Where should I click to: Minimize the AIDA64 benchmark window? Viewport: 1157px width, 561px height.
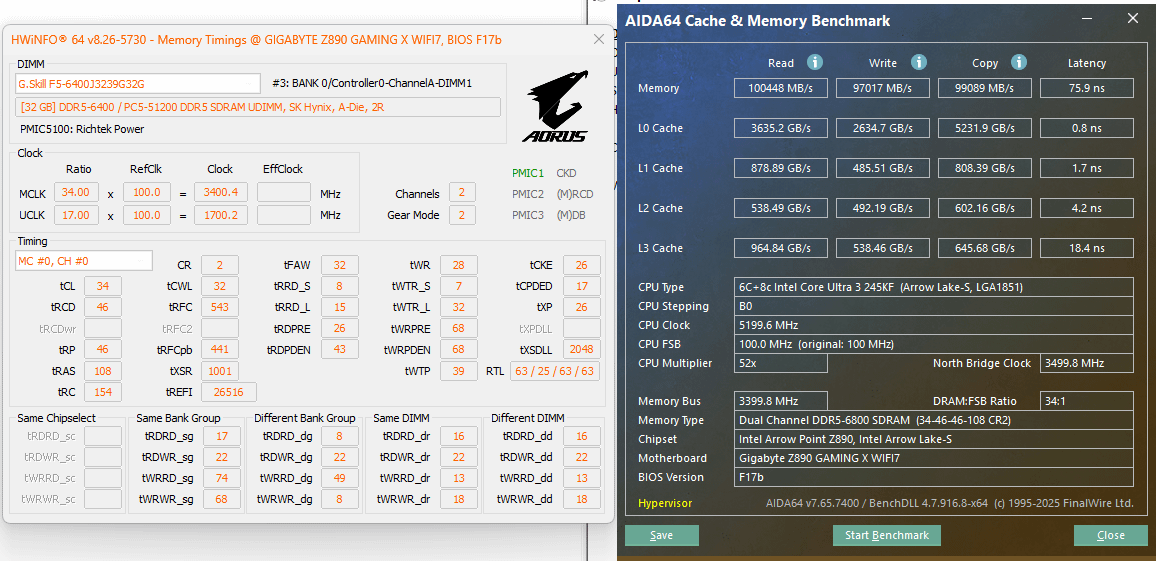tap(1085, 19)
